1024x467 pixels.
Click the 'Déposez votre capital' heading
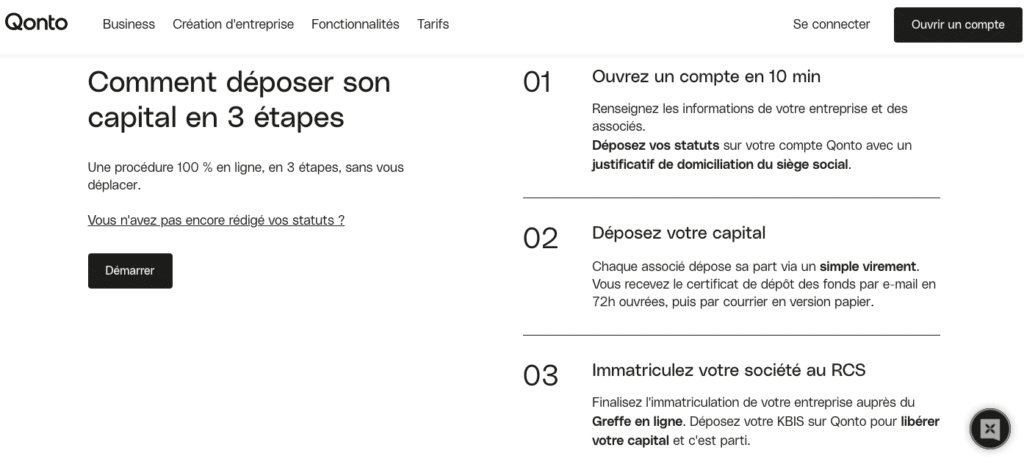679,233
